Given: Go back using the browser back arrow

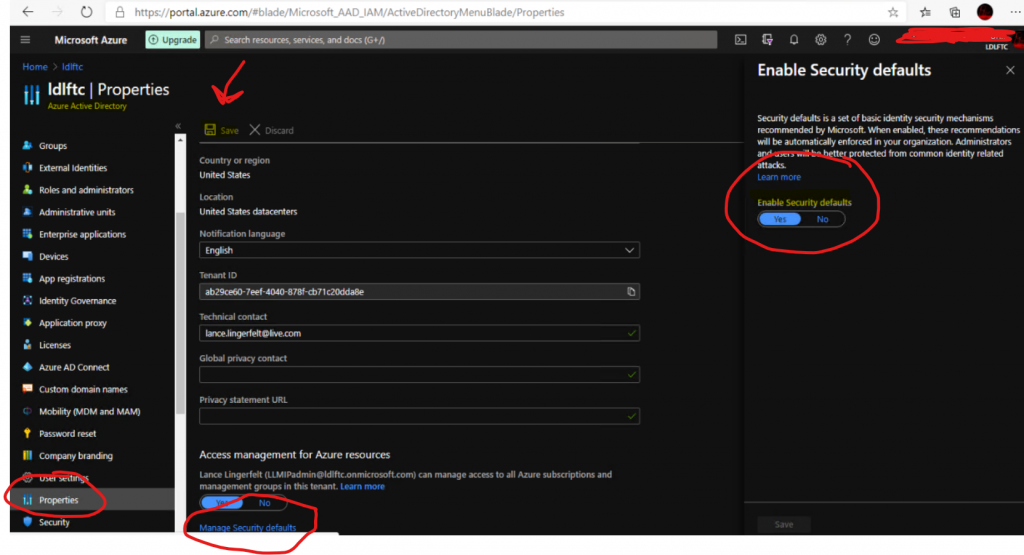Looking at the screenshot, I should coord(27,12).
